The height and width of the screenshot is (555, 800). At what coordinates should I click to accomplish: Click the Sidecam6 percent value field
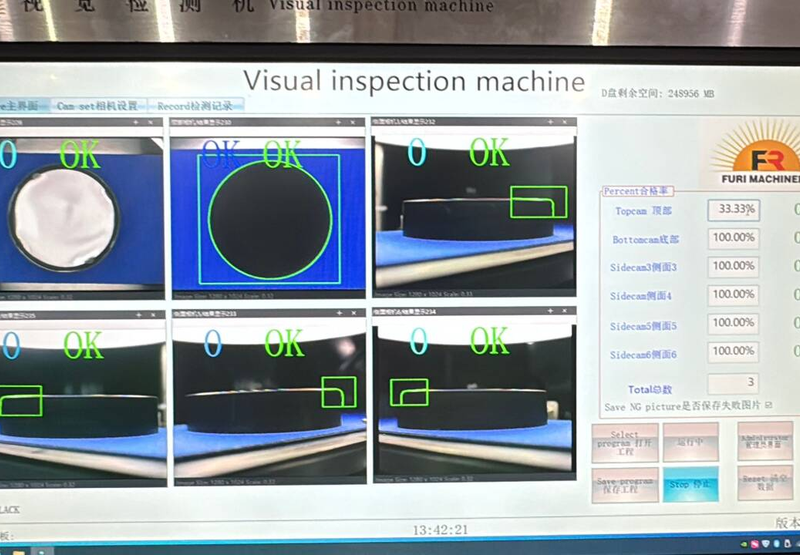(x=733, y=351)
